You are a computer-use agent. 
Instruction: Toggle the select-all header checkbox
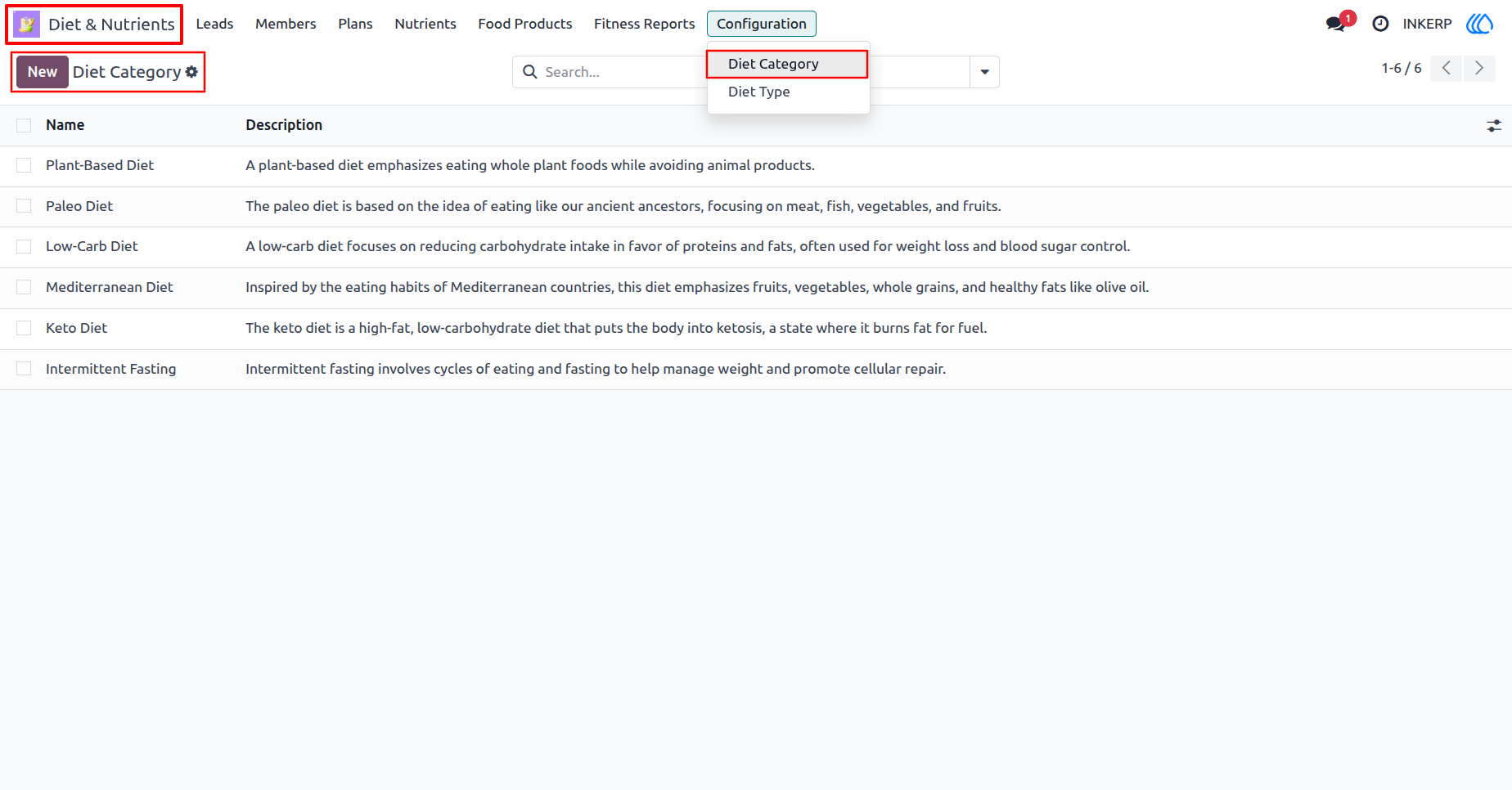tap(24, 125)
